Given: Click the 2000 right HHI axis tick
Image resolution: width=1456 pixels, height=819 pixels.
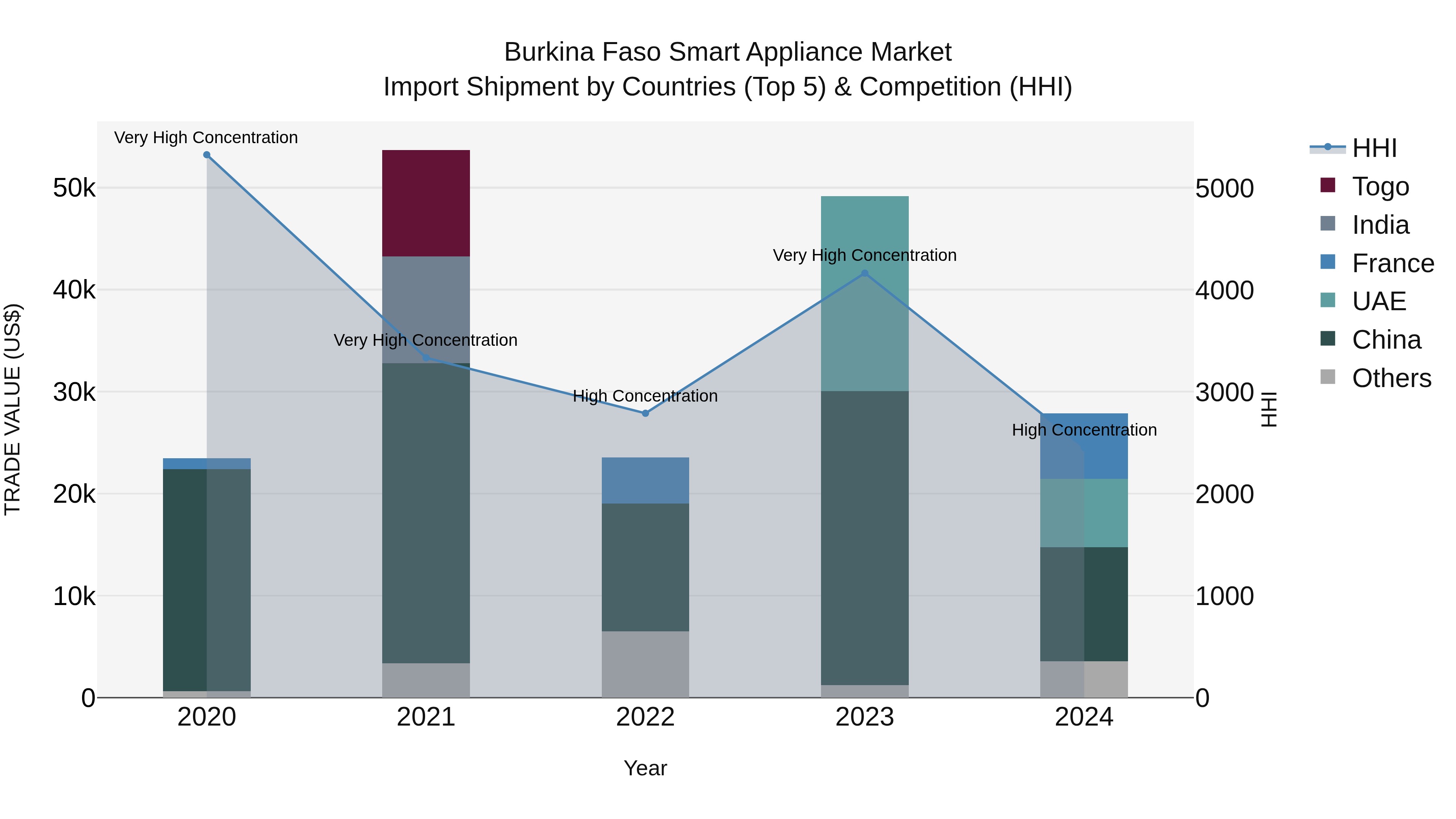Looking at the screenshot, I should click(x=1225, y=495).
